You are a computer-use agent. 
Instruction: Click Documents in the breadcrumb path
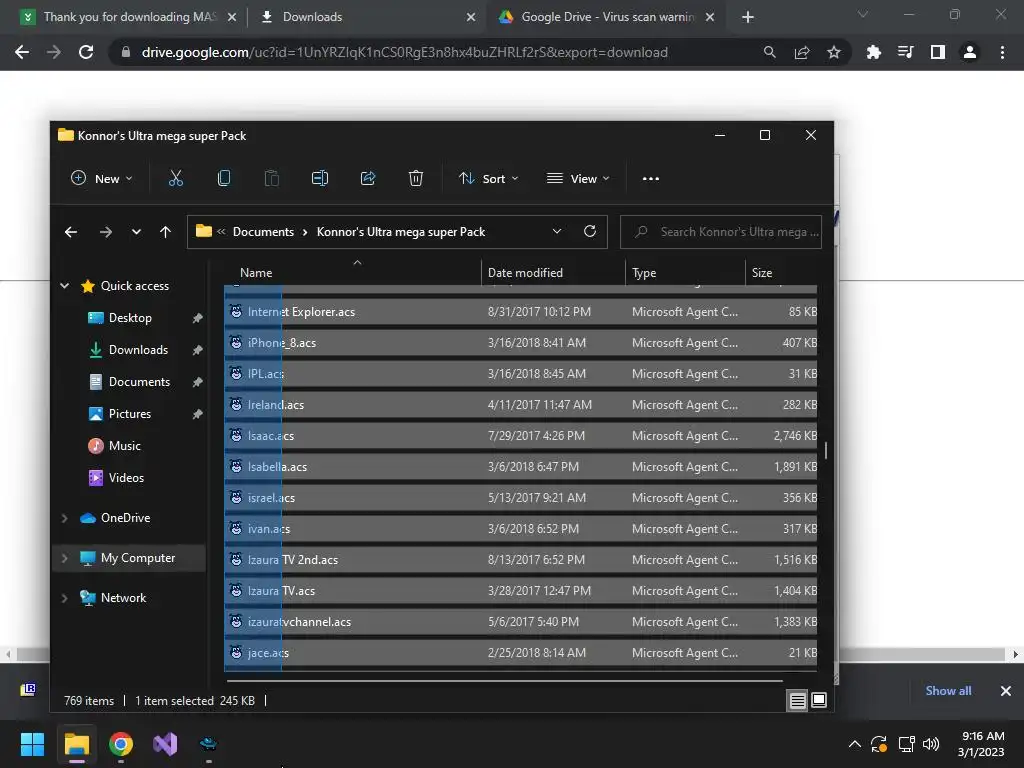263,232
